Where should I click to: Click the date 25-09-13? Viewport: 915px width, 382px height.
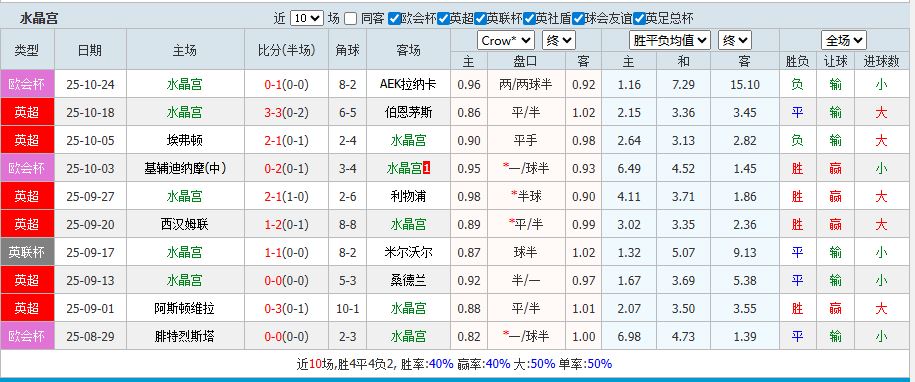[90, 281]
